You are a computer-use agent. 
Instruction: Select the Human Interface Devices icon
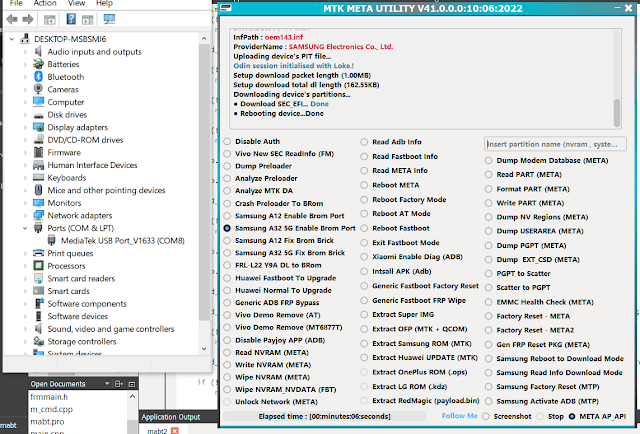point(38,165)
